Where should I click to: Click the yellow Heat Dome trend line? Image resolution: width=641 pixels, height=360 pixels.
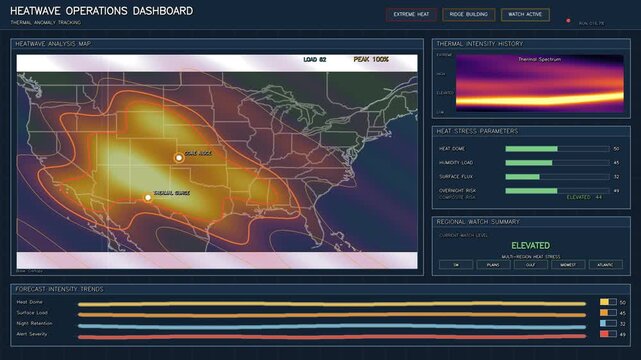pyautogui.click(x=332, y=304)
